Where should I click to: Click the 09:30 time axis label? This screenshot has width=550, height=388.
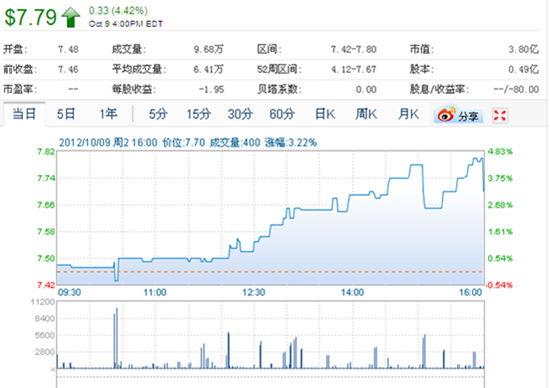tap(69, 292)
